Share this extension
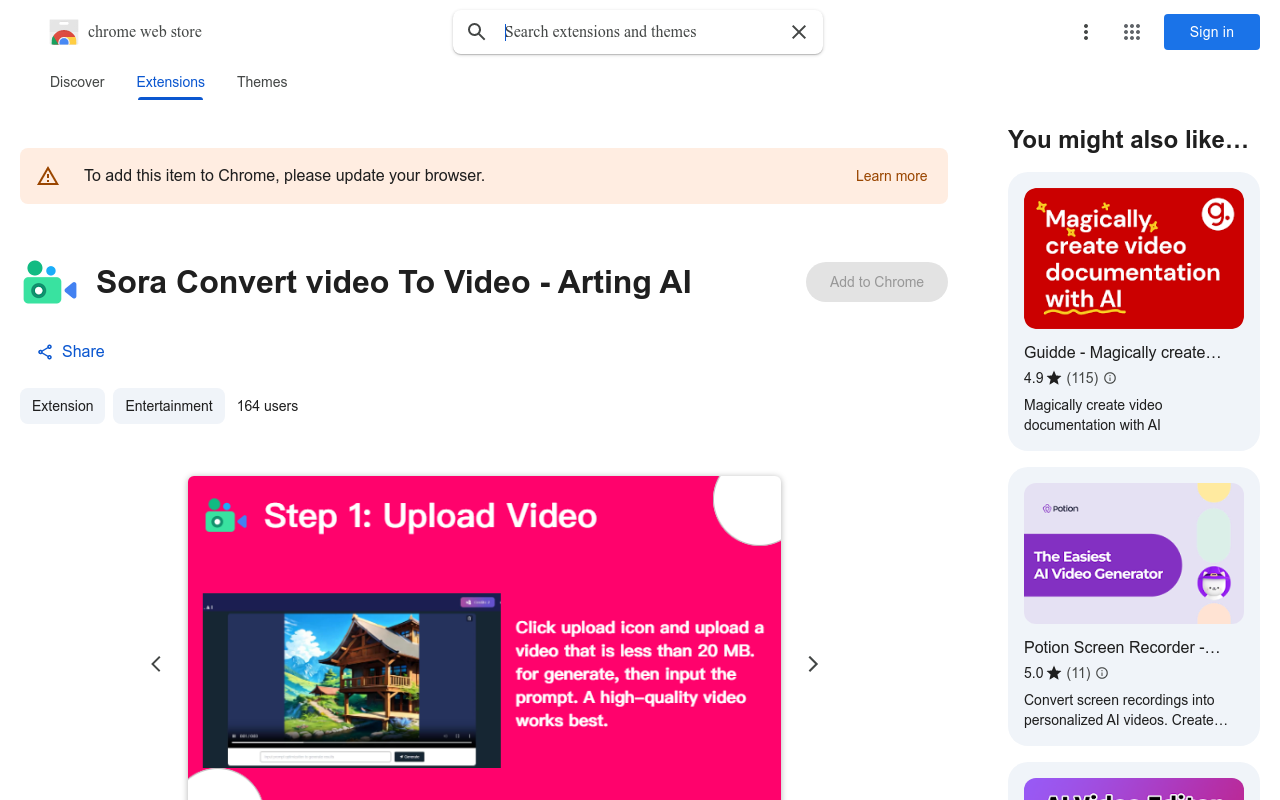This screenshot has height=800, width=1280. 71,351
